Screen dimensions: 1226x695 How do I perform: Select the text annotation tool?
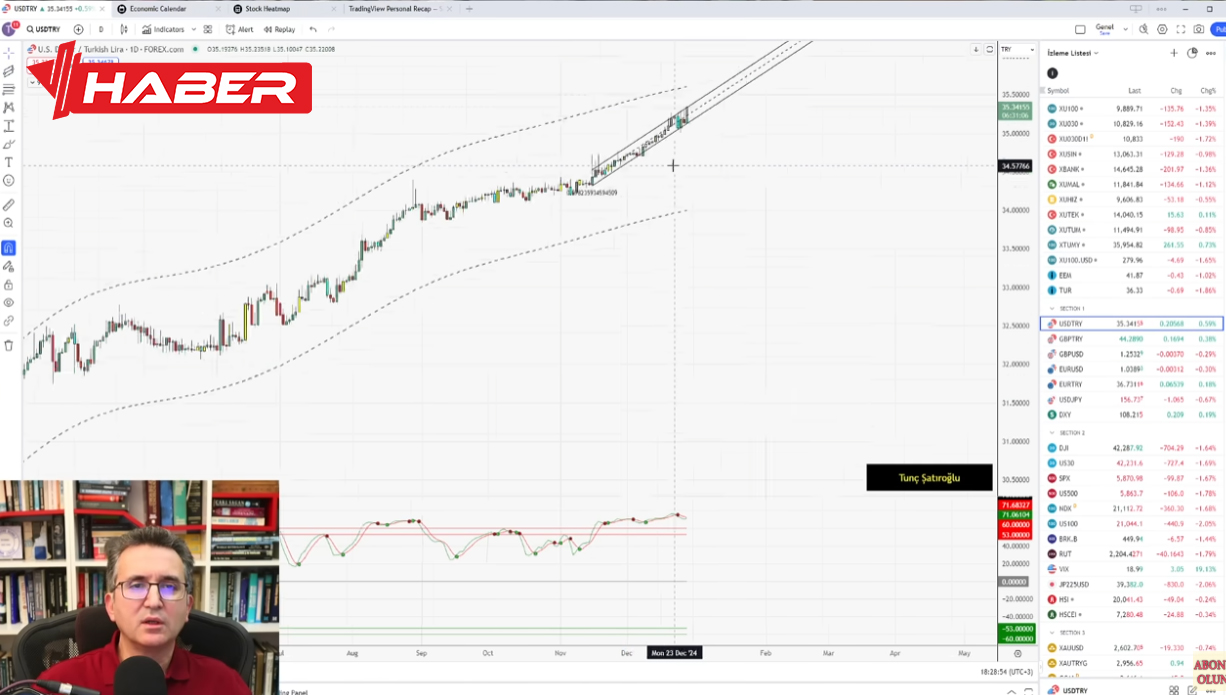pos(9,162)
